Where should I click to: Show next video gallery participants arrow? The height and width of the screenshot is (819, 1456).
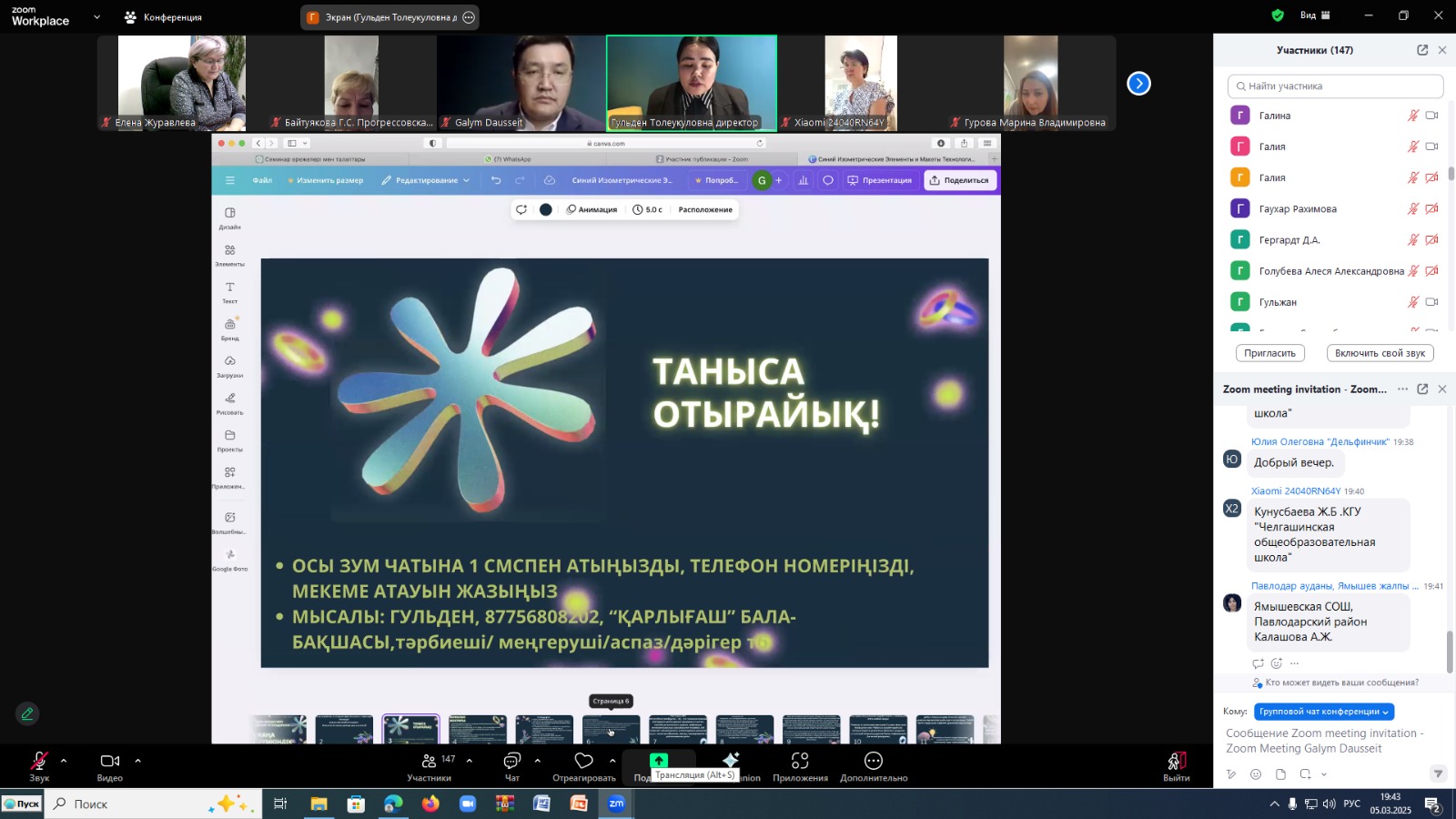coord(1138,84)
